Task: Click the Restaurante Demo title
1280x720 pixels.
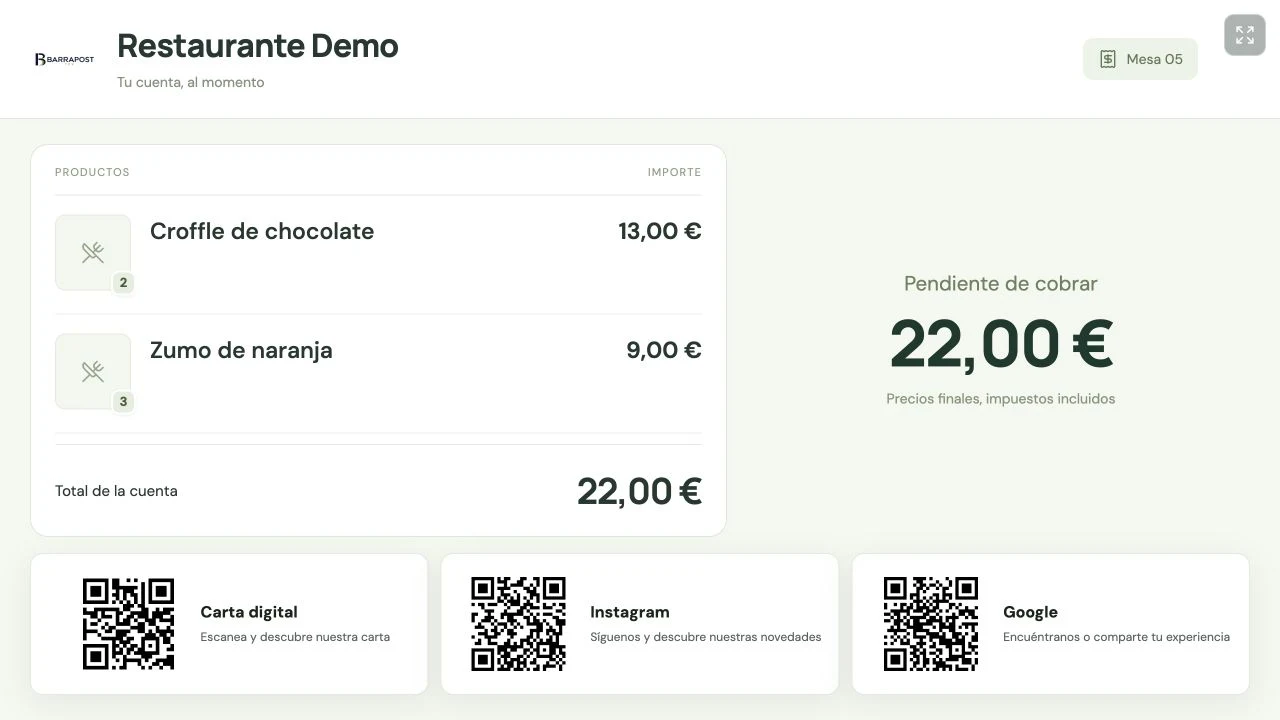Action: (x=258, y=46)
